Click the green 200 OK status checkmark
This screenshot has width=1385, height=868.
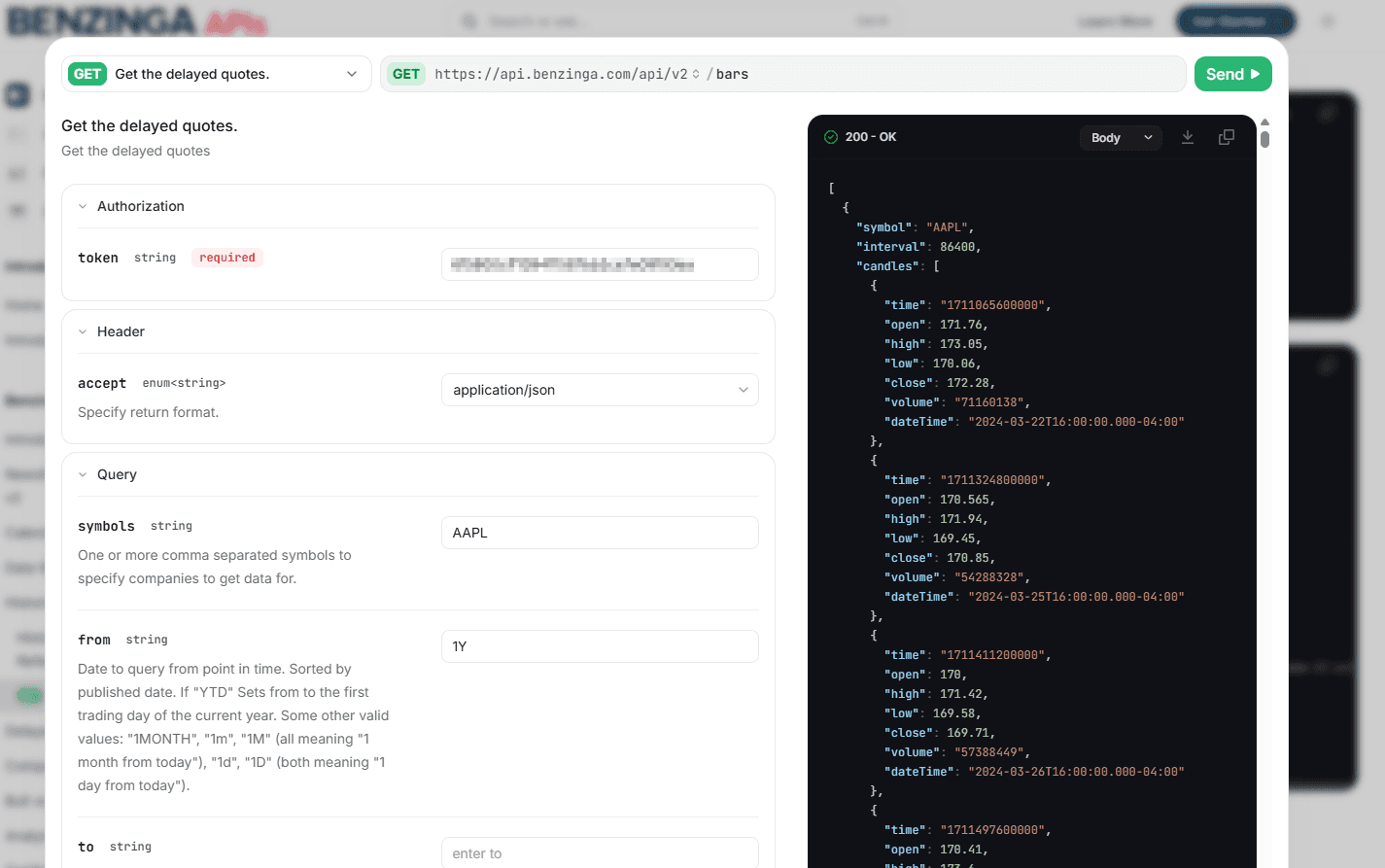(833, 136)
